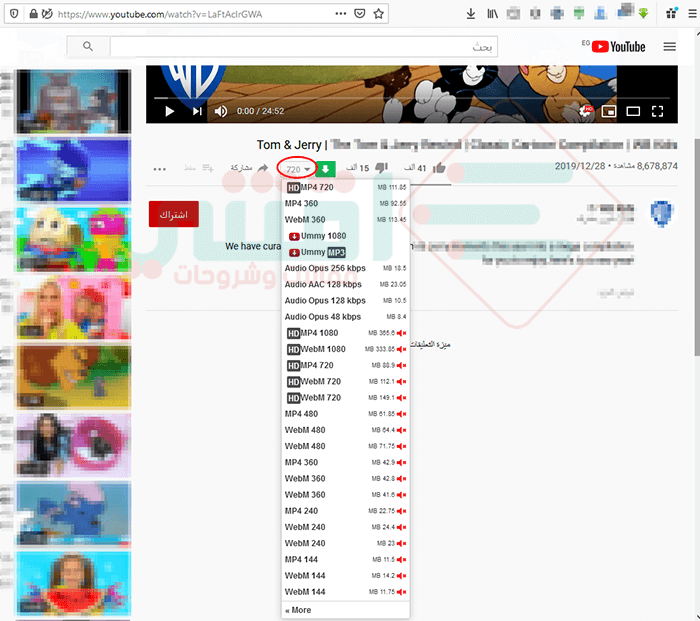Switch to theater mode
The height and width of the screenshot is (621, 700).
tap(633, 111)
